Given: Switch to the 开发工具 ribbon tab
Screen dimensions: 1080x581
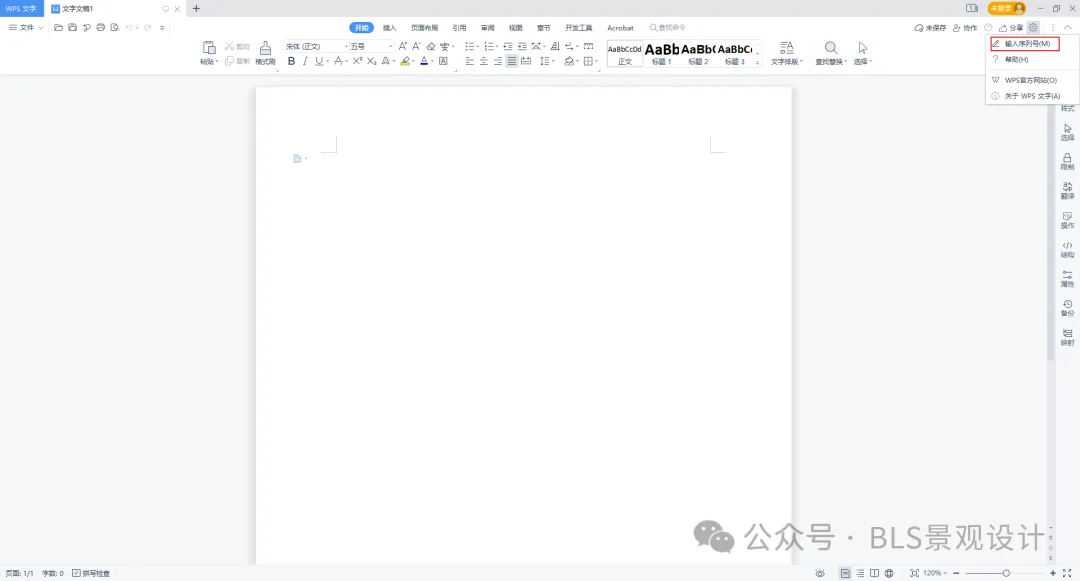Looking at the screenshot, I should coord(579,28).
